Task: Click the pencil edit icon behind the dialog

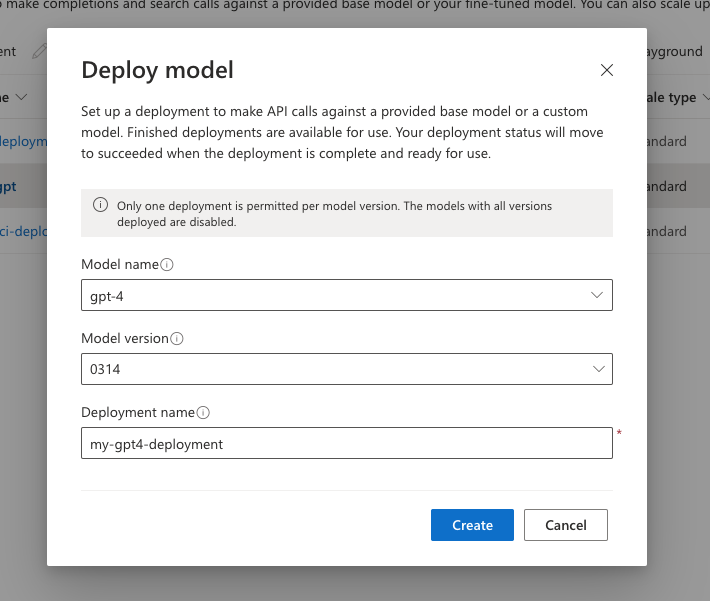Action: (x=39, y=51)
